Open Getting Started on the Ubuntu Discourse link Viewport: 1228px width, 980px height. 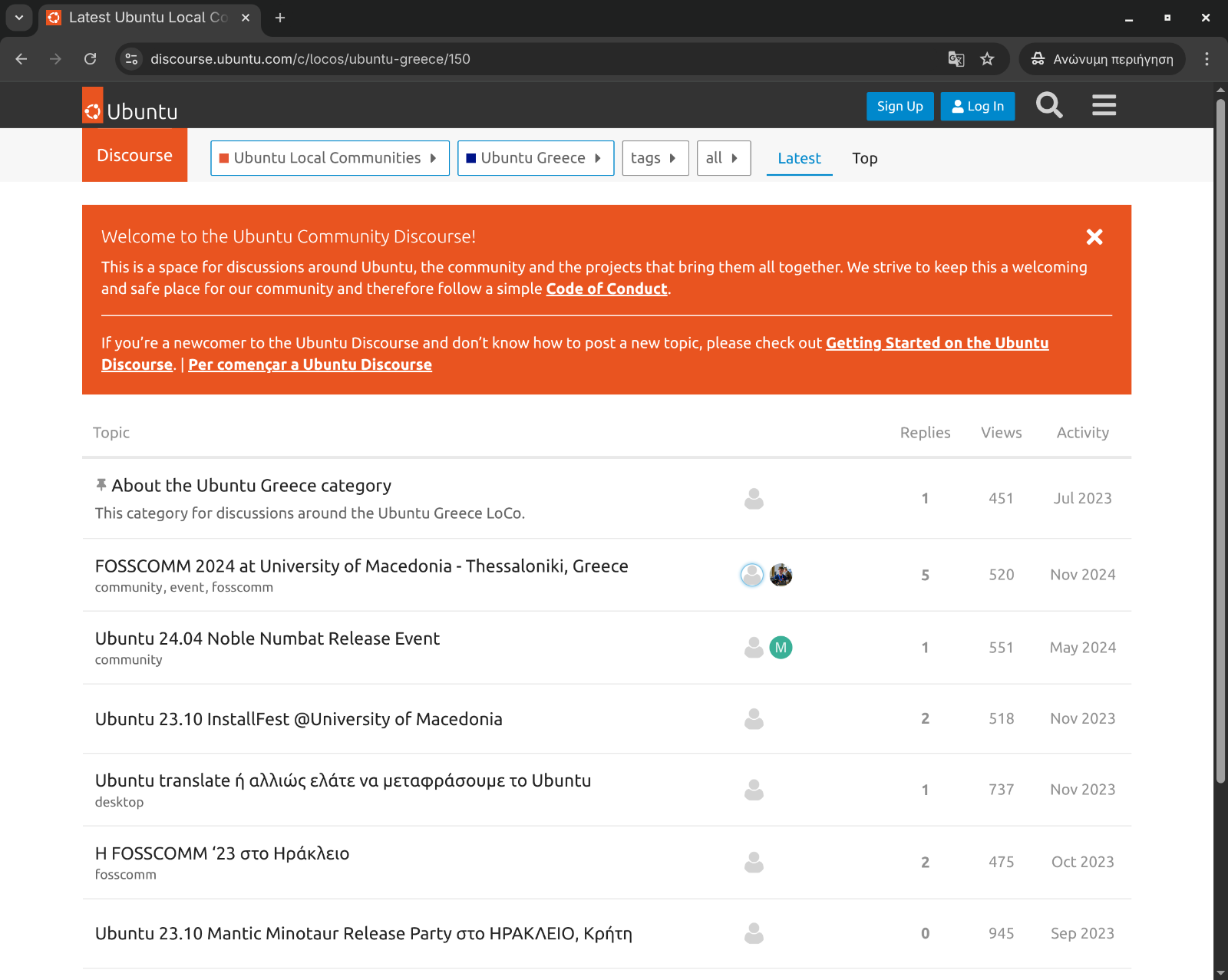point(936,343)
